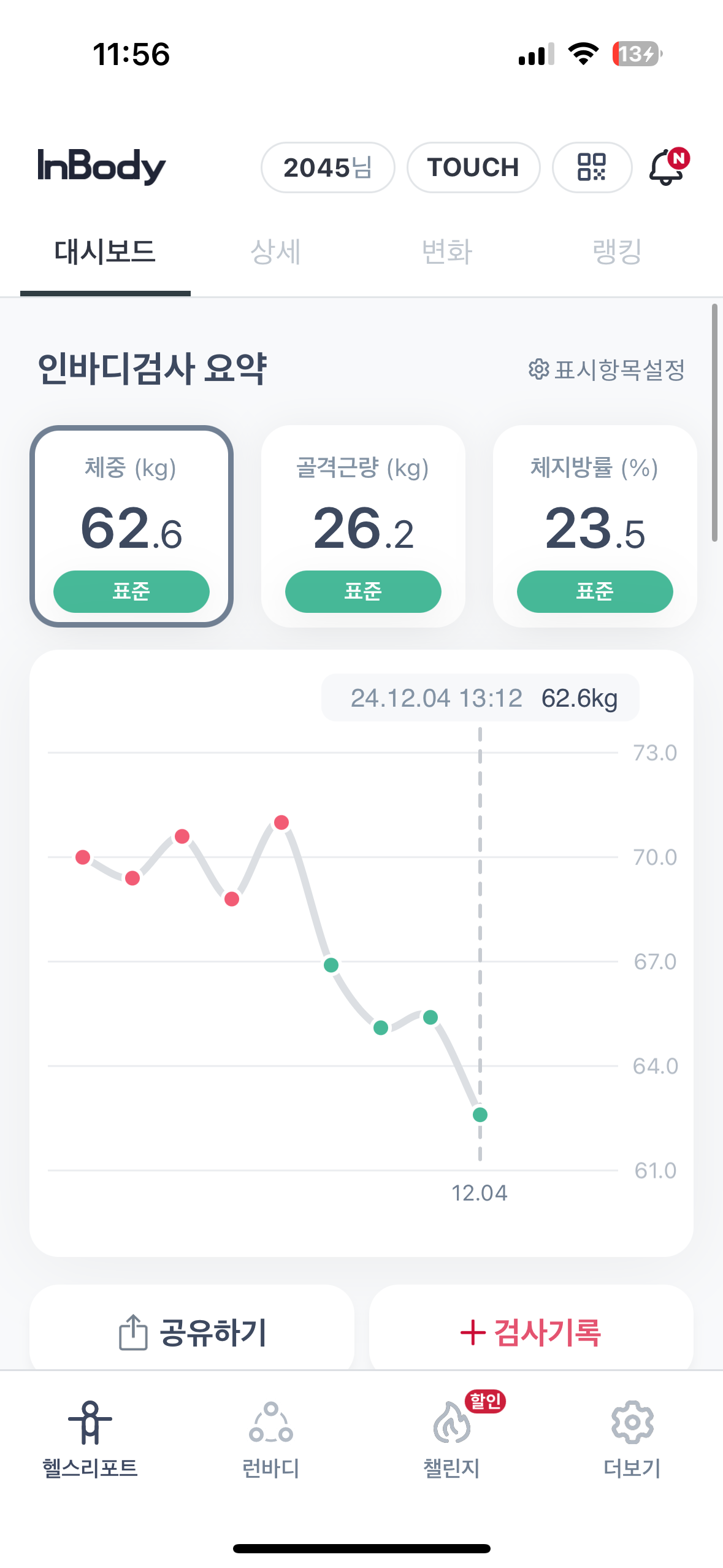Open the 랭킹 tab
723x1568 pixels.
[x=618, y=252]
